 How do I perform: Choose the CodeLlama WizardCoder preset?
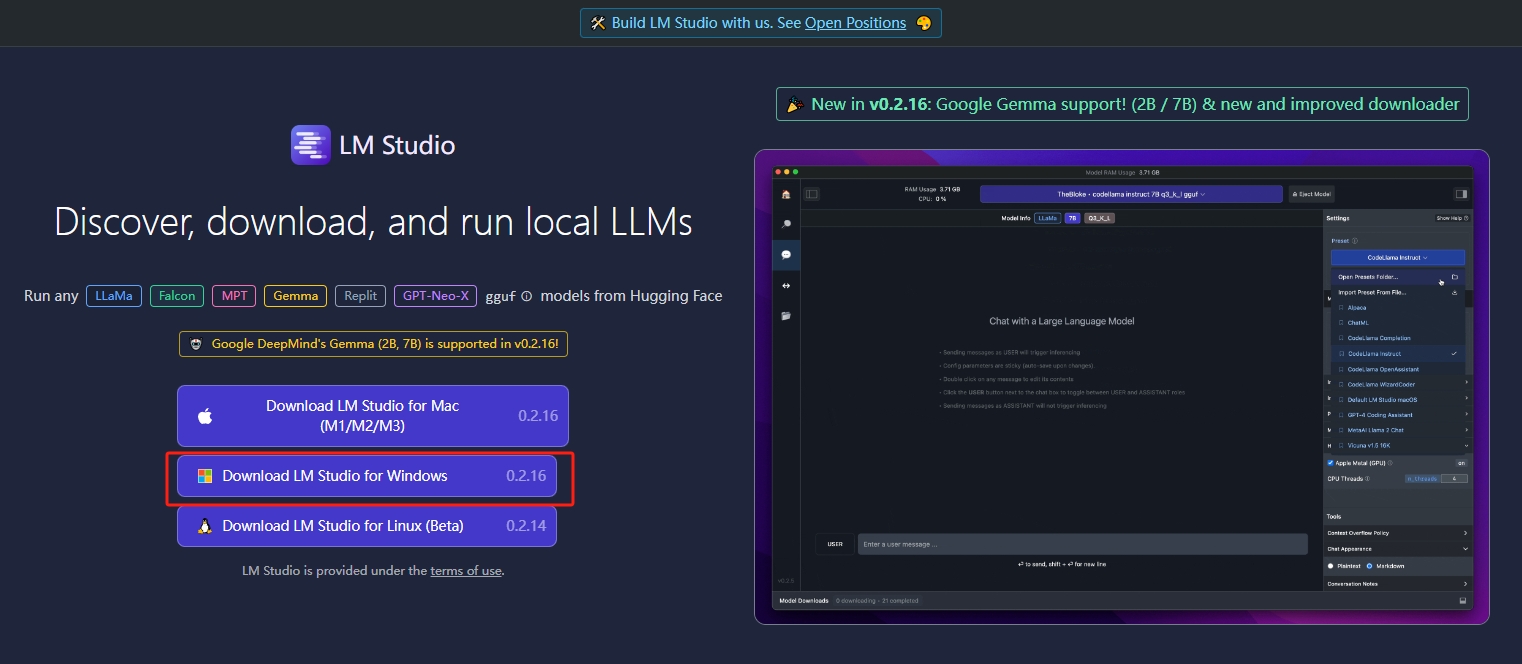pos(1398,384)
